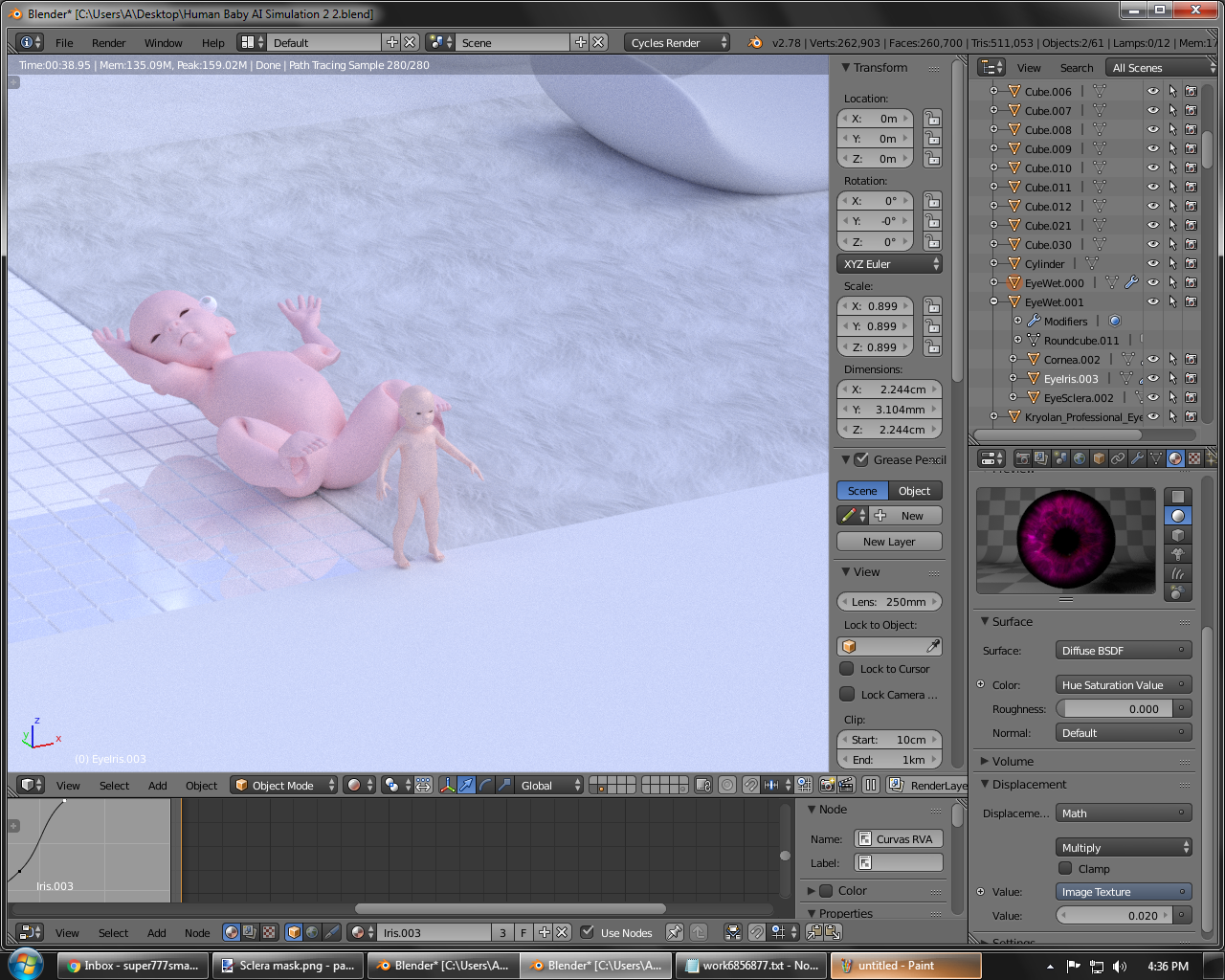The height and width of the screenshot is (980, 1225).
Task: Toggle the Color panel checkbox in Node sidebar
Action: click(x=827, y=890)
